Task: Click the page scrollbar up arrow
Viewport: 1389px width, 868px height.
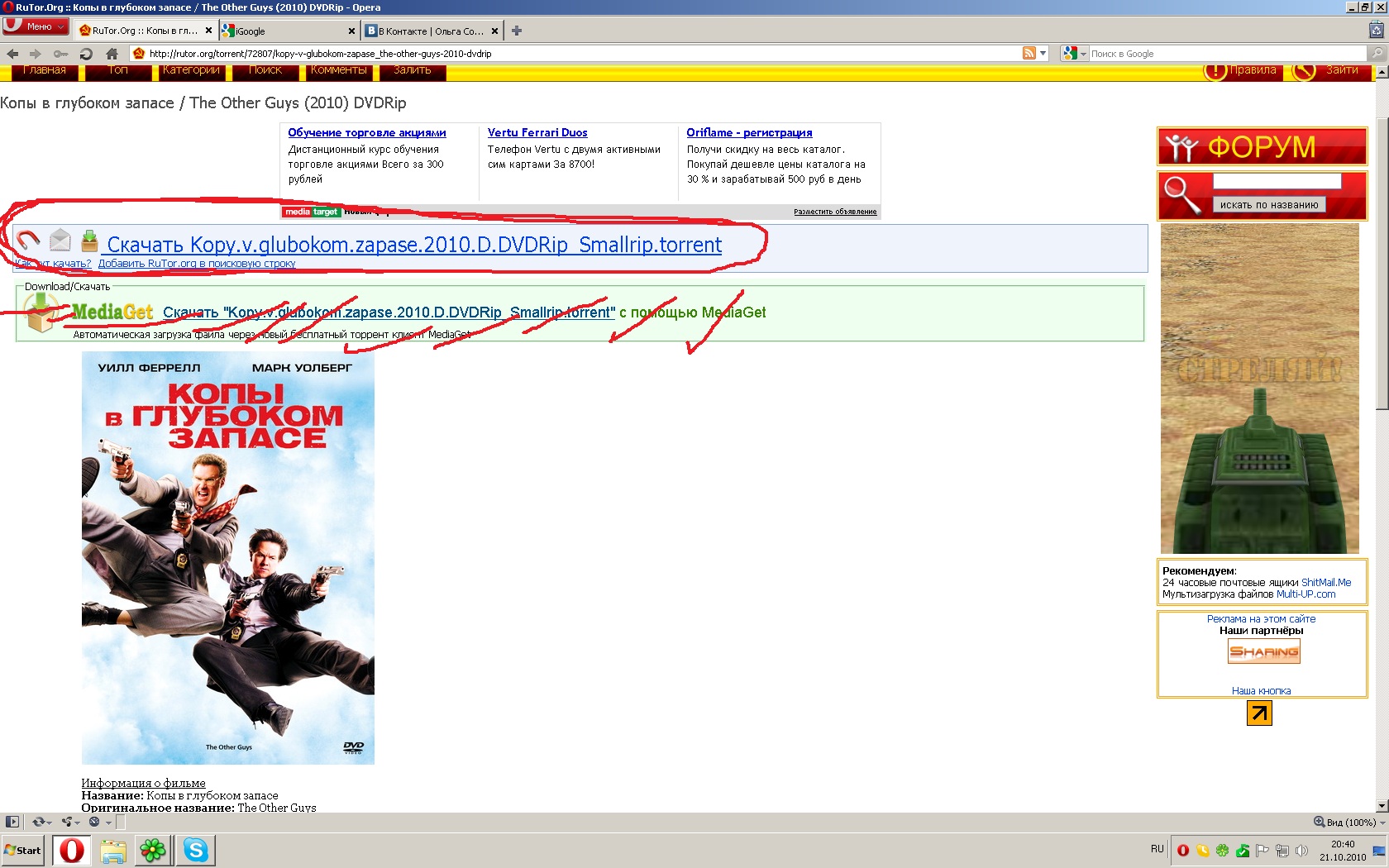Action: (x=1382, y=73)
